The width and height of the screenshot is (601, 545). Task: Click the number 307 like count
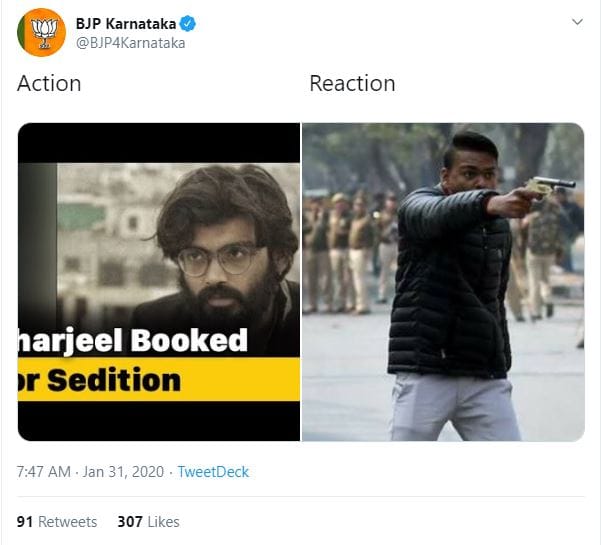pyautogui.click(x=130, y=522)
